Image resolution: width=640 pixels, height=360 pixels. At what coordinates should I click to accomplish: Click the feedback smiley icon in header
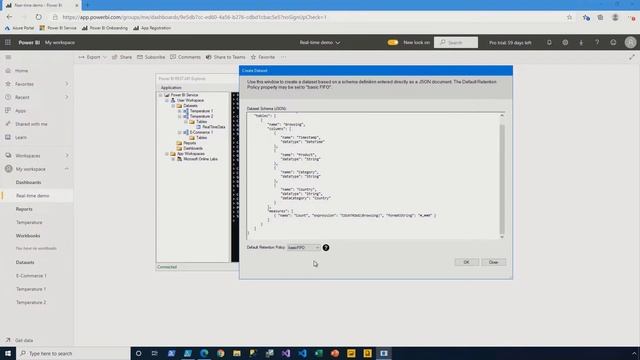pyautogui.click(x=613, y=42)
